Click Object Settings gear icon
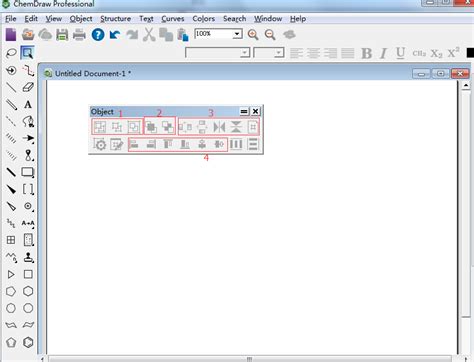The height and width of the screenshot is (362, 474). (x=100, y=144)
